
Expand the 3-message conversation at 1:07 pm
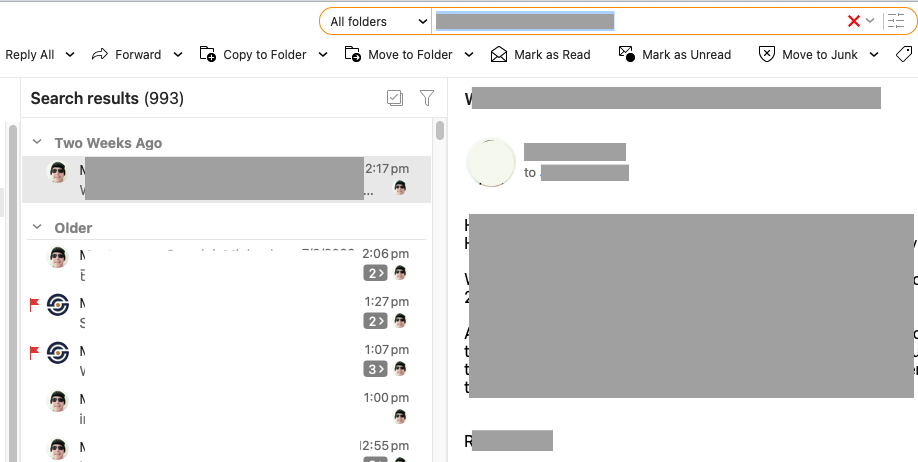tap(375, 369)
